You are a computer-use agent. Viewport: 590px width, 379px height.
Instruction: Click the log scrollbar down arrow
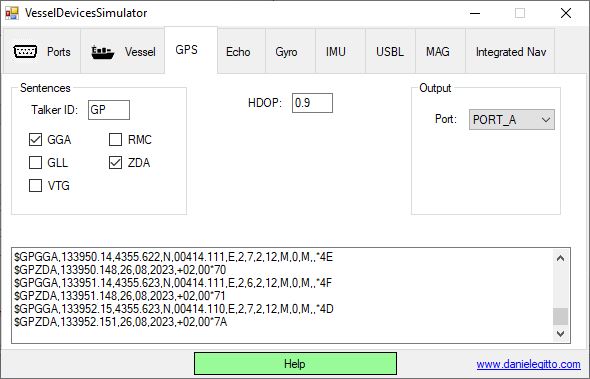pos(560,333)
